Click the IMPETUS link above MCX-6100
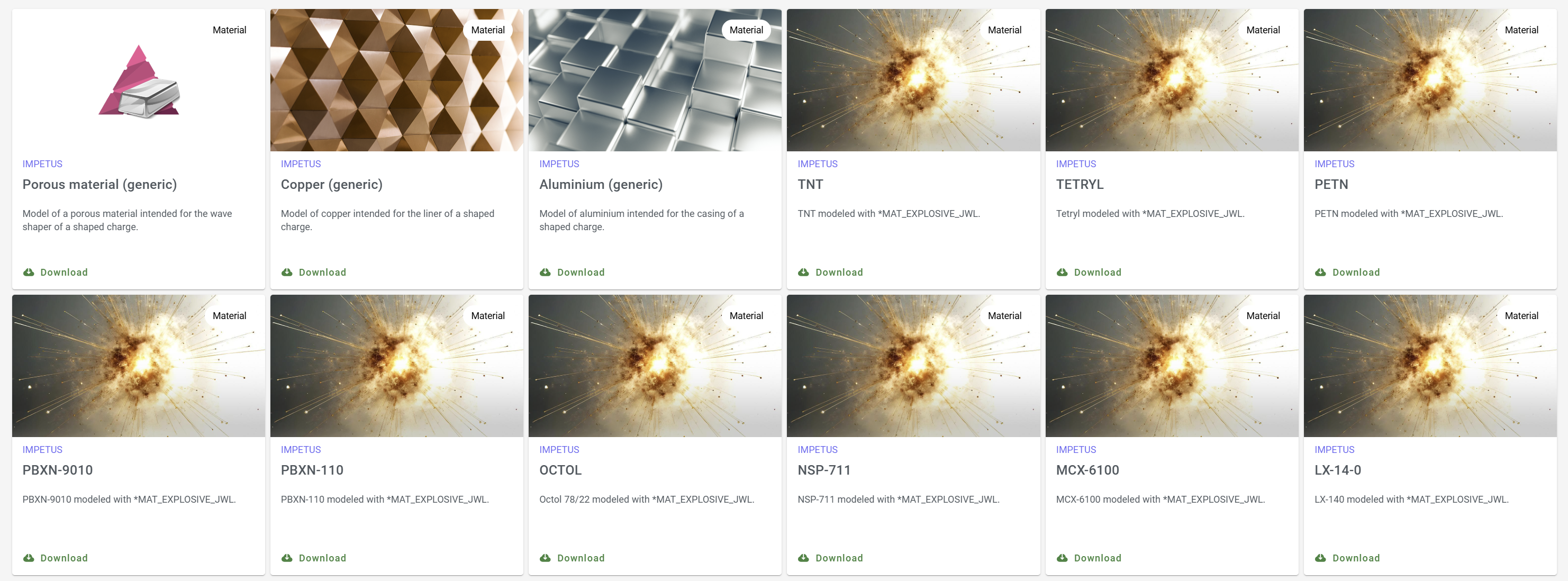Image resolution: width=1568 pixels, height=581 pixels. [x=1076, y=450]
